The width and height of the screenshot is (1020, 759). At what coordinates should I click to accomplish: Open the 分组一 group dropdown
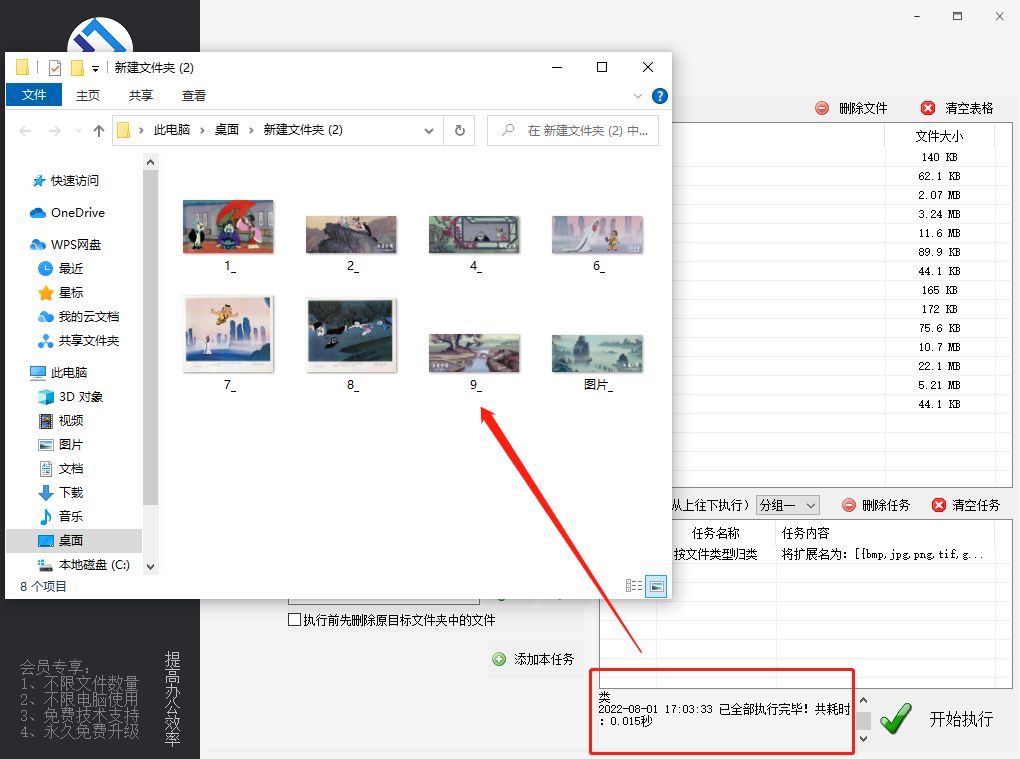pos(787,505)
